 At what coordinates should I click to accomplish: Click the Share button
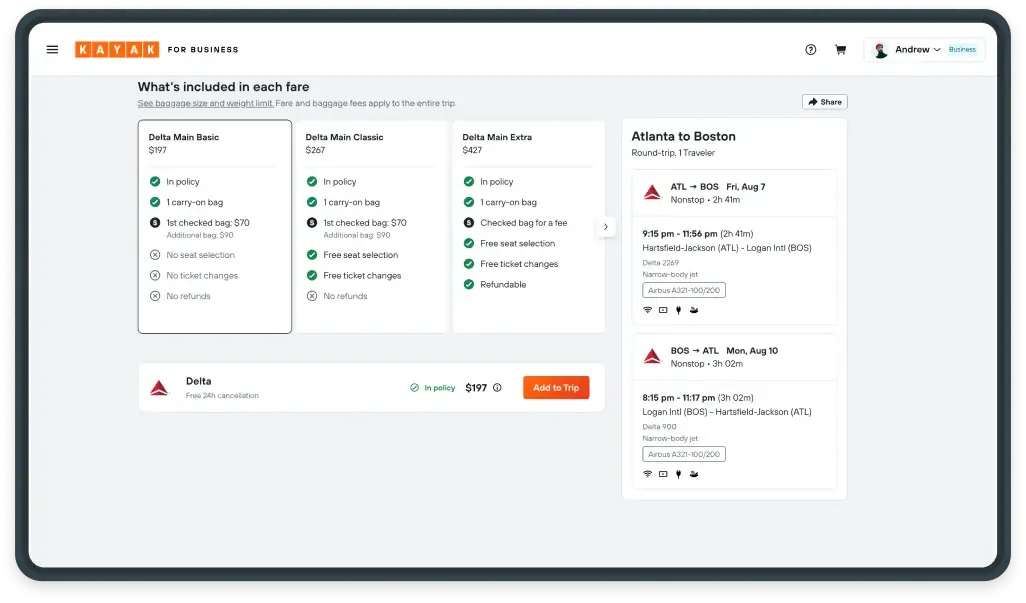click(824, 102)
